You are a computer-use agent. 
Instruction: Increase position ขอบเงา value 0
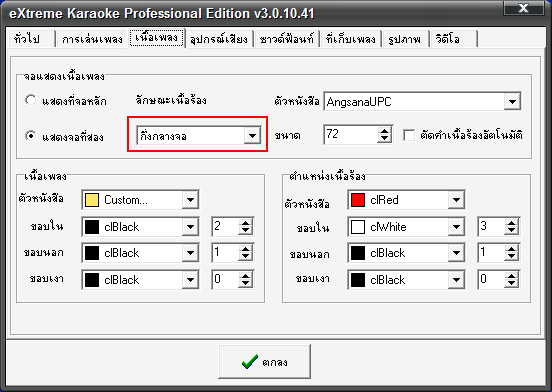(512, 276)
